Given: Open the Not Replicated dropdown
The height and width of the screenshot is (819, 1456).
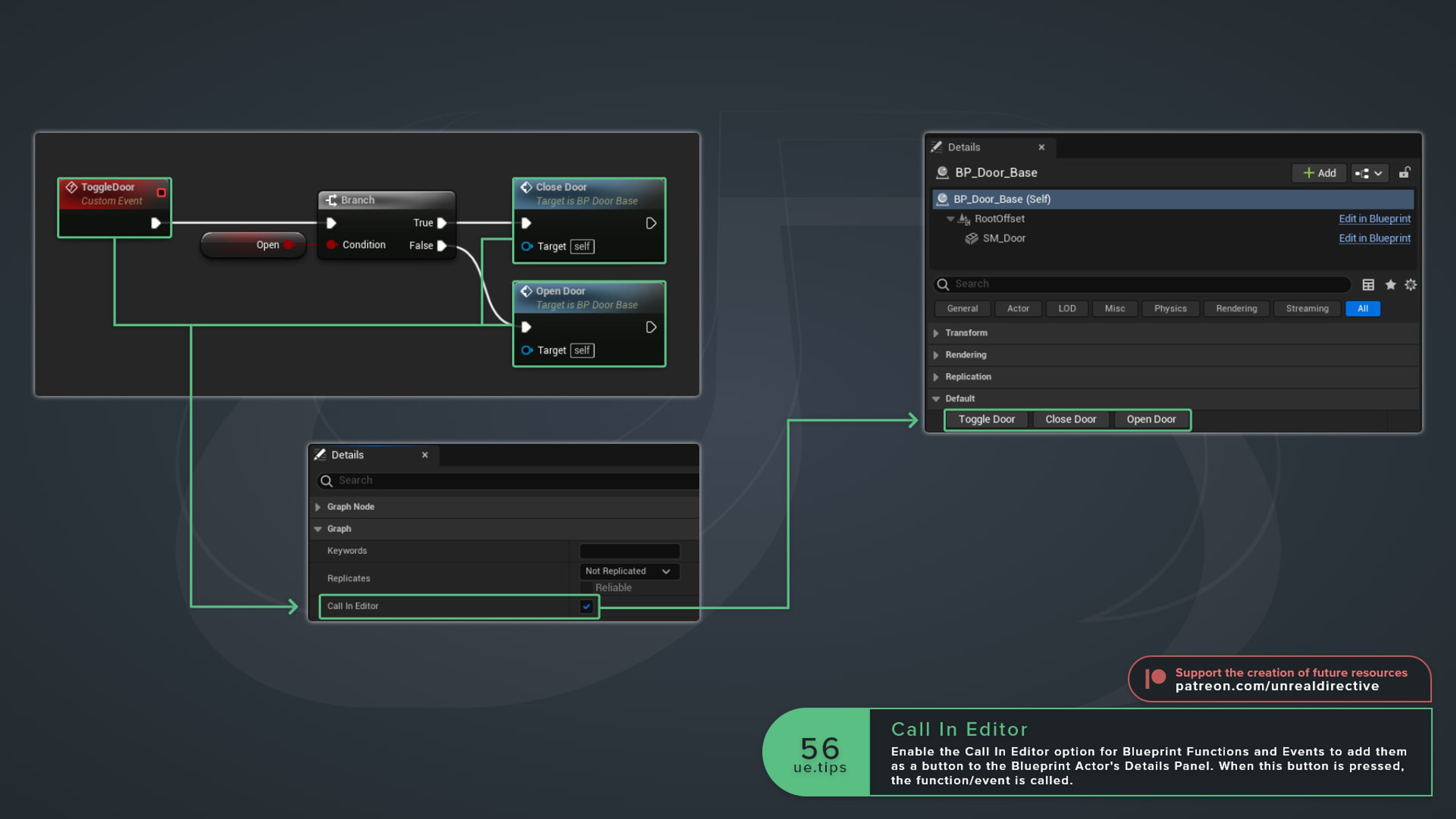Looking at the screenshot, I should (x=628, y=571).
